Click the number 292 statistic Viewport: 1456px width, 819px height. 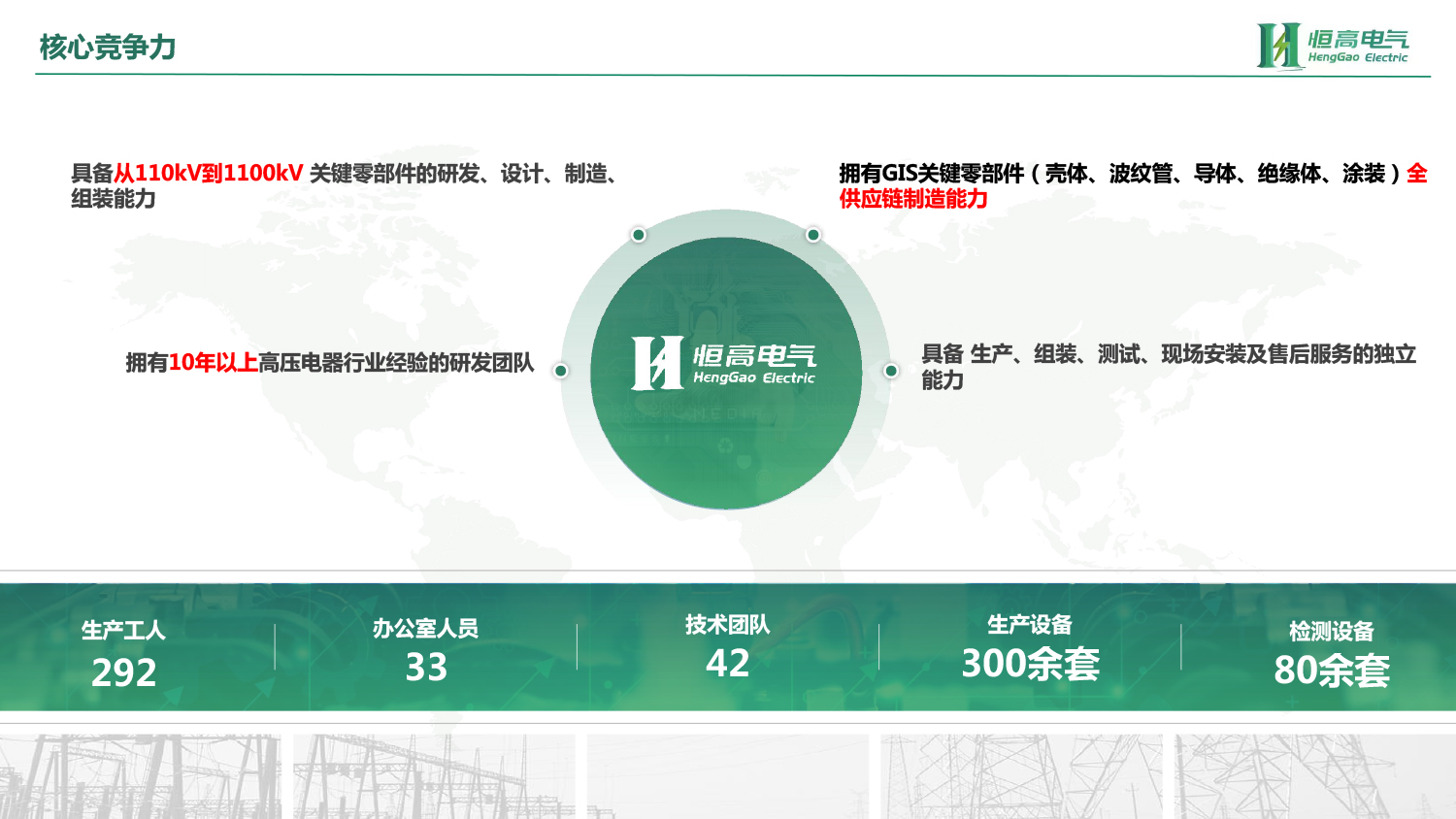click(x=123, y=672)
